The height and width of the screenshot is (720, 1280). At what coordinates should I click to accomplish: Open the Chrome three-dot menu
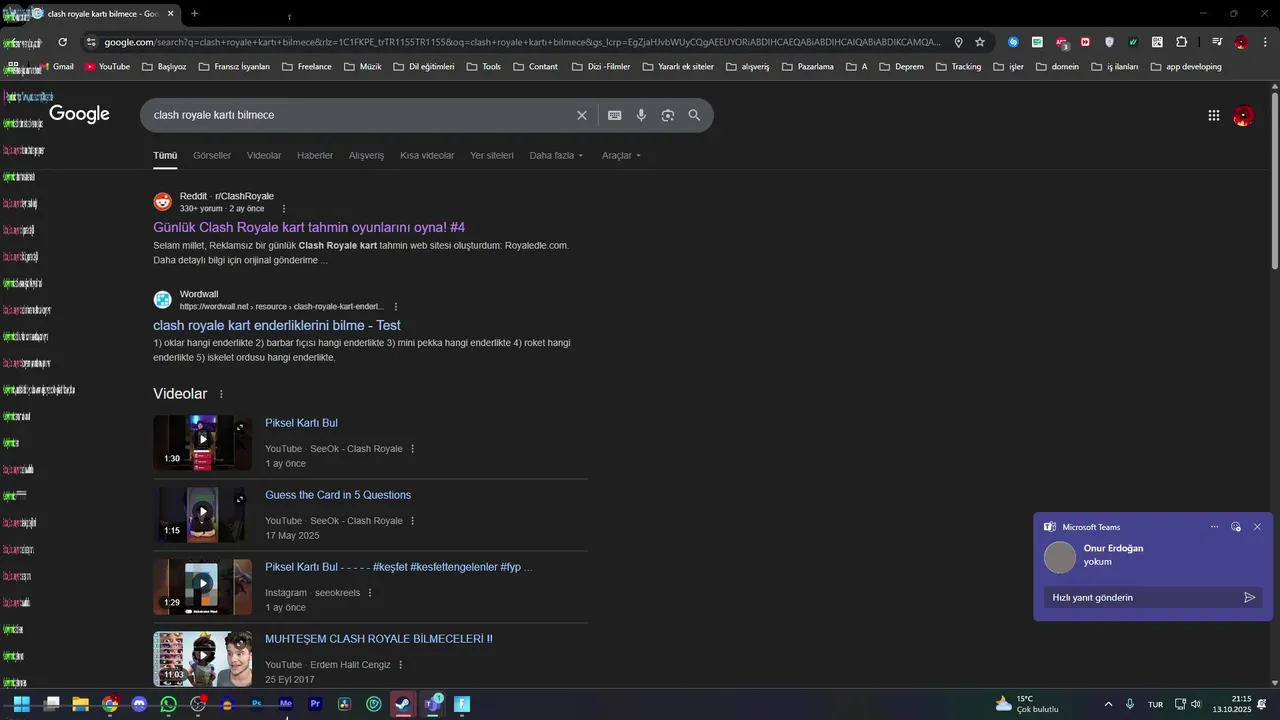pyautogui.click(x=1264, y=42)
